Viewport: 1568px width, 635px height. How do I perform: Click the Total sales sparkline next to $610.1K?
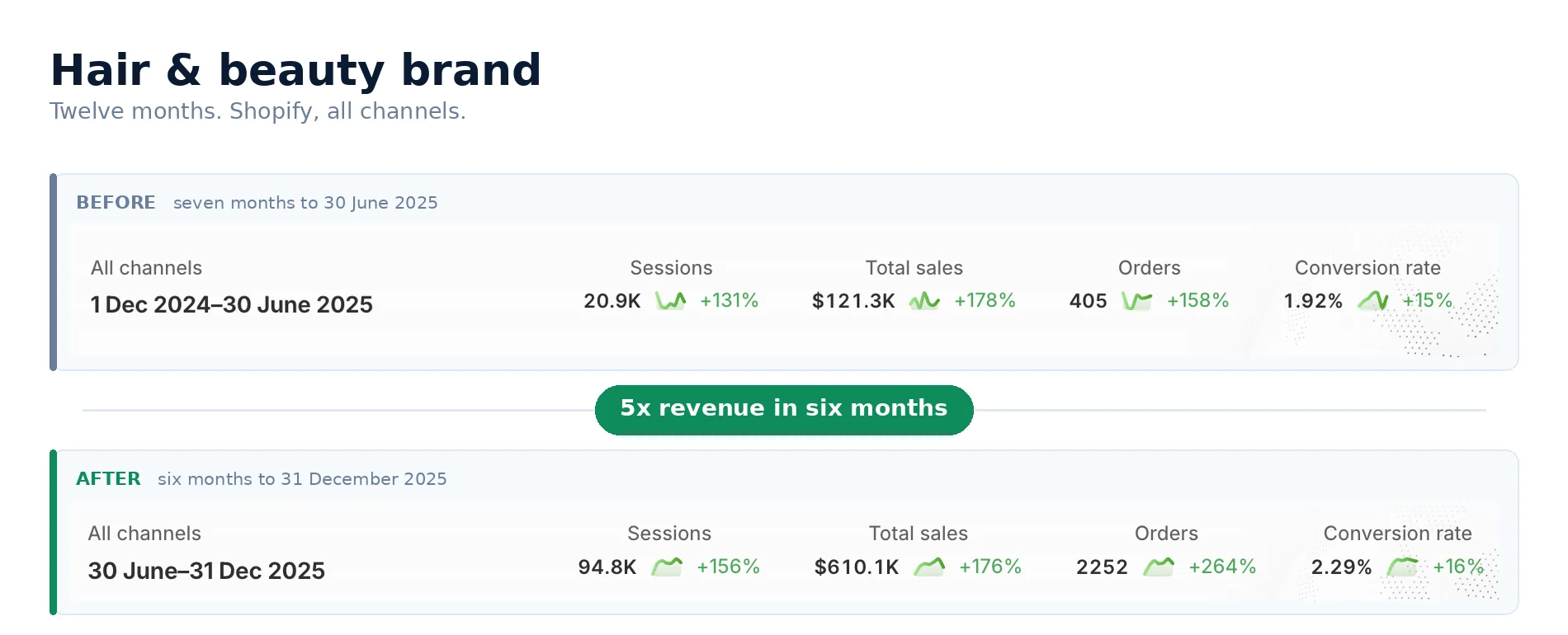pyautogui.click(x=929, y=567)
